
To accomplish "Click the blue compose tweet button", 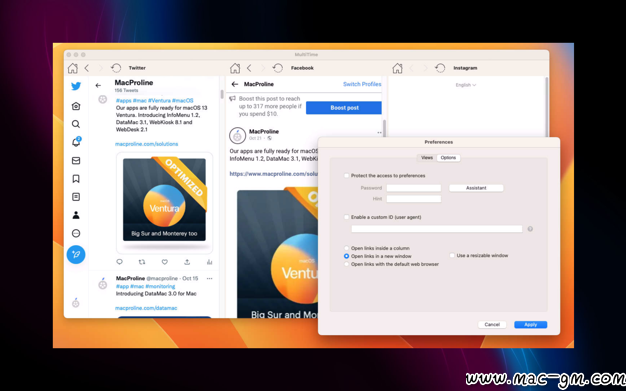I will point(76,254).
